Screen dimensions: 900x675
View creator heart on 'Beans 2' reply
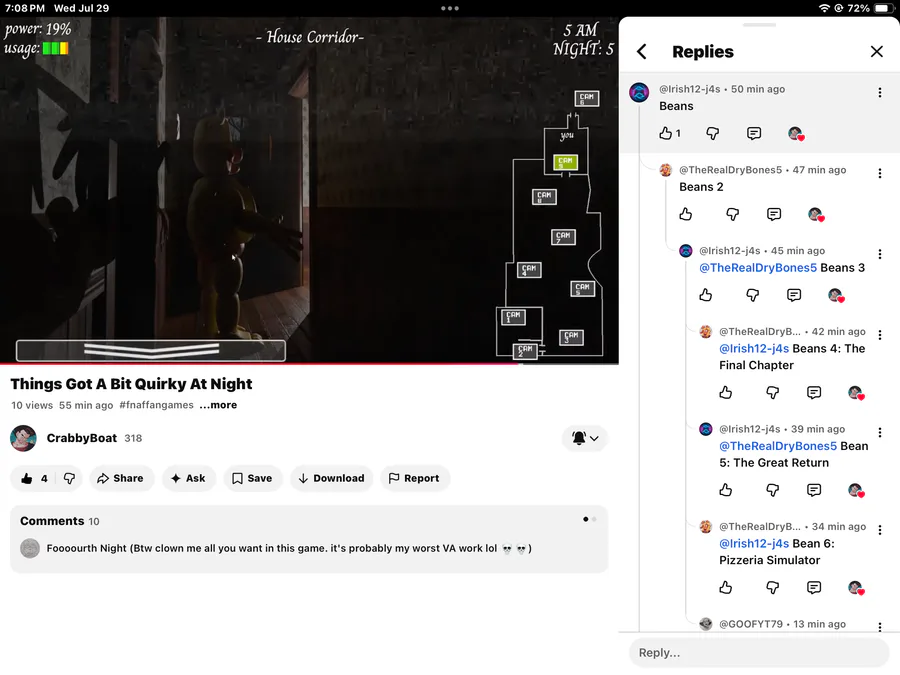click(816, 215)
